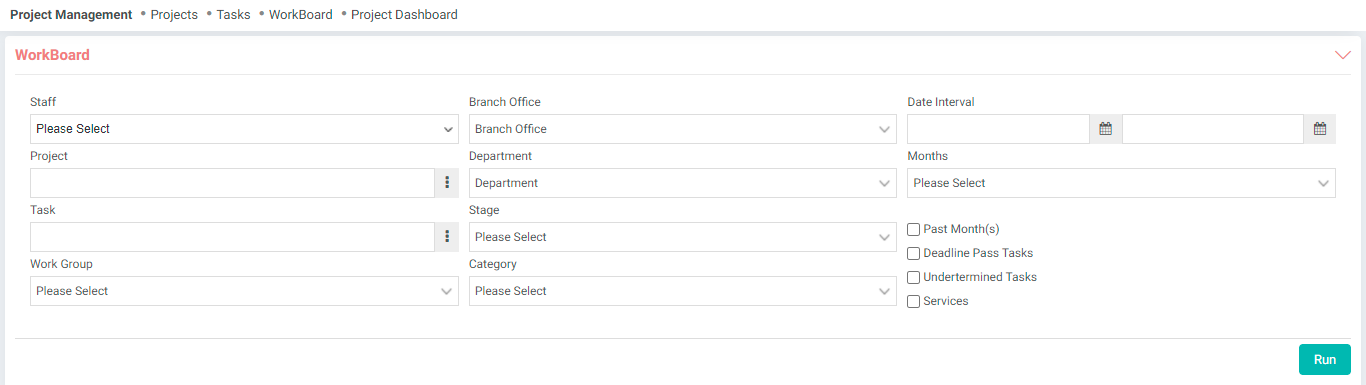Open the Work Group dropdown
Viewport: 1366px width, 385px height.
(x=244, y=291)
